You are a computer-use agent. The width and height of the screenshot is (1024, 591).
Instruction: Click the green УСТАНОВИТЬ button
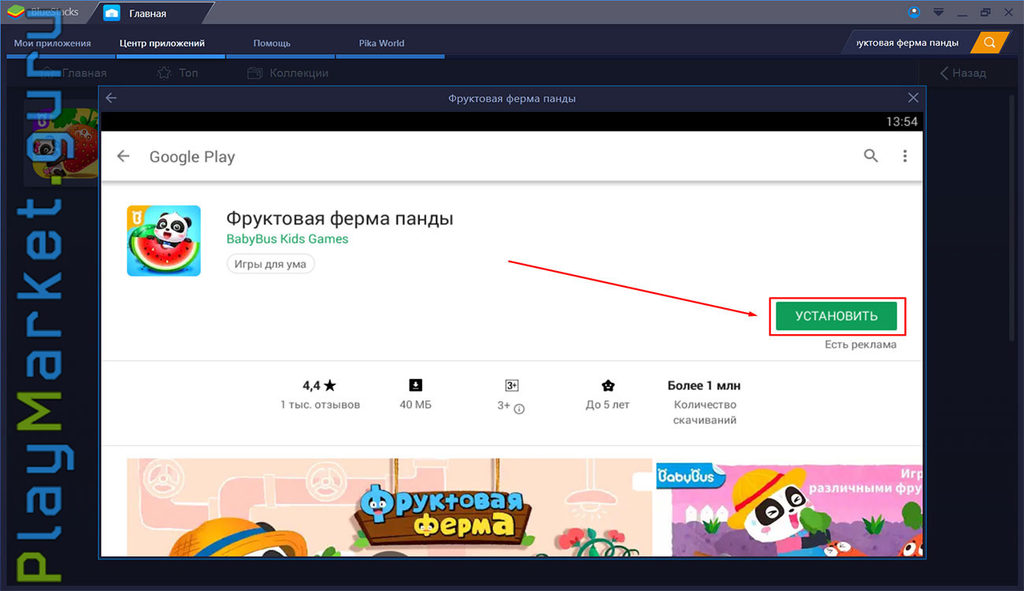point(837,316)
